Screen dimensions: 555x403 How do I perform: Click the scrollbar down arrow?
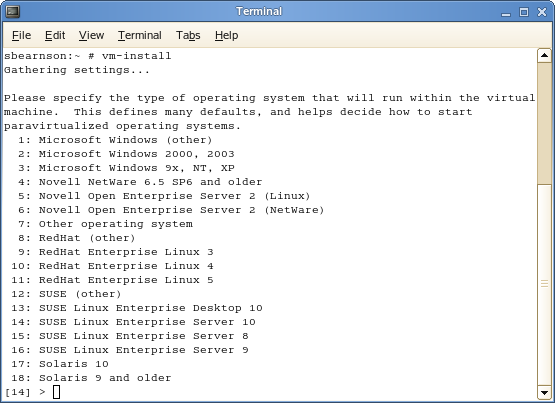coord(544,392)
